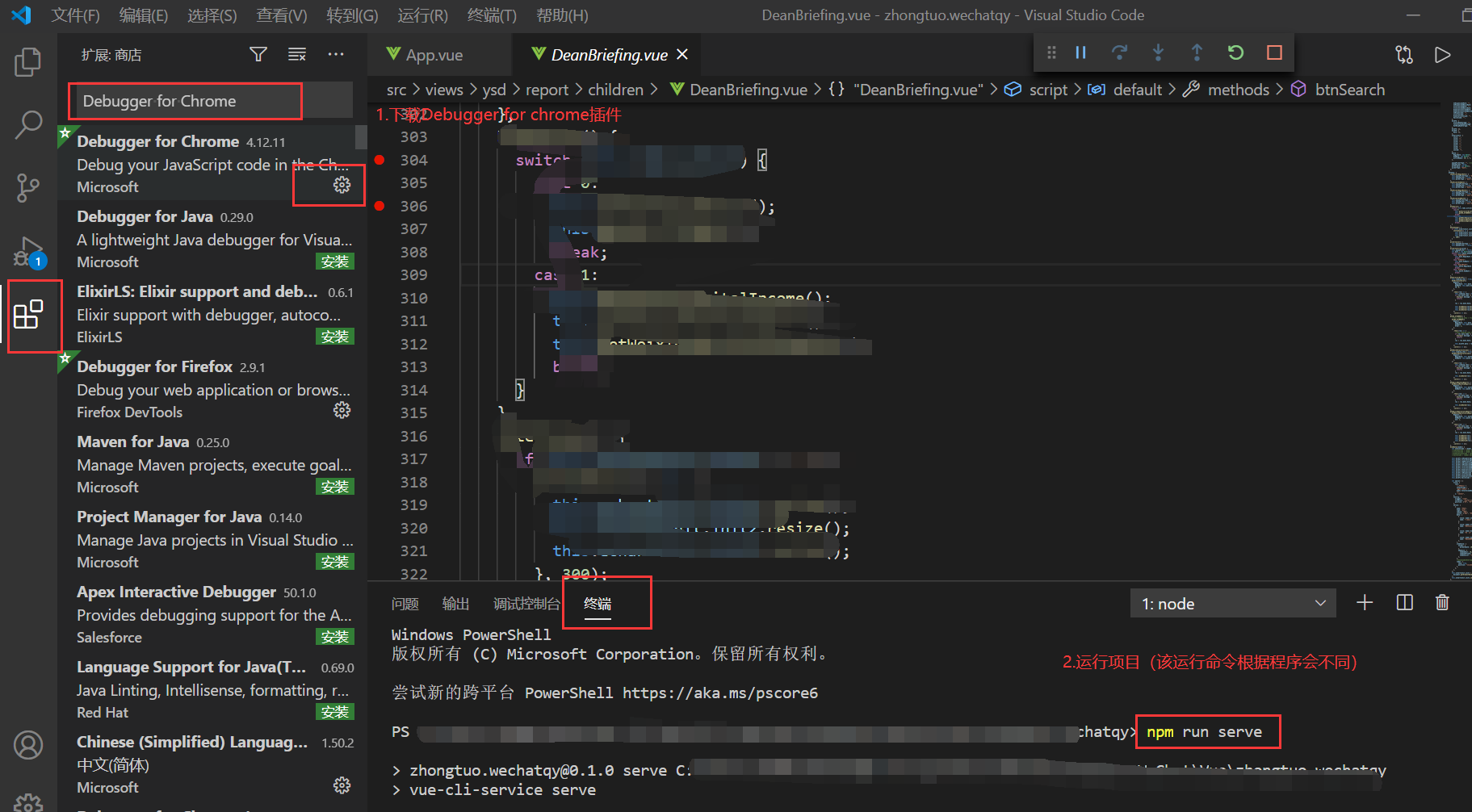Open changes compare icon in editor title
The image size is (1472, 812).
[x=1404, y=54]
